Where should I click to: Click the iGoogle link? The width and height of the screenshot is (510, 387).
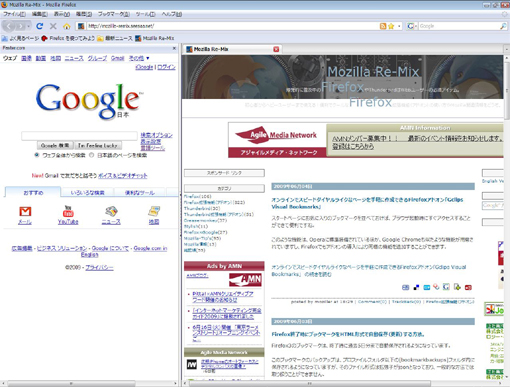pyautogui.click(x=144, y=67)
